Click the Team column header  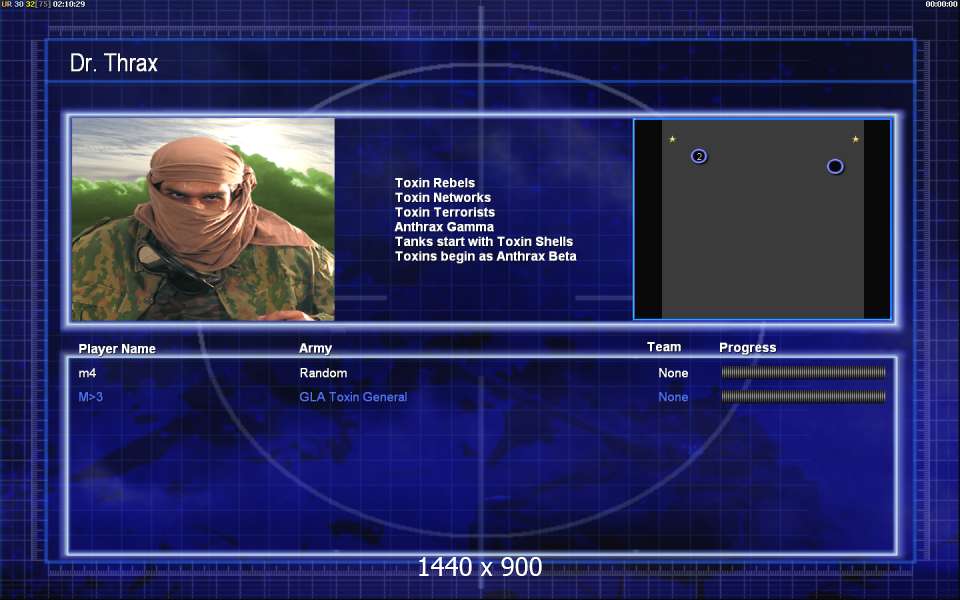[x=664, y=347]
